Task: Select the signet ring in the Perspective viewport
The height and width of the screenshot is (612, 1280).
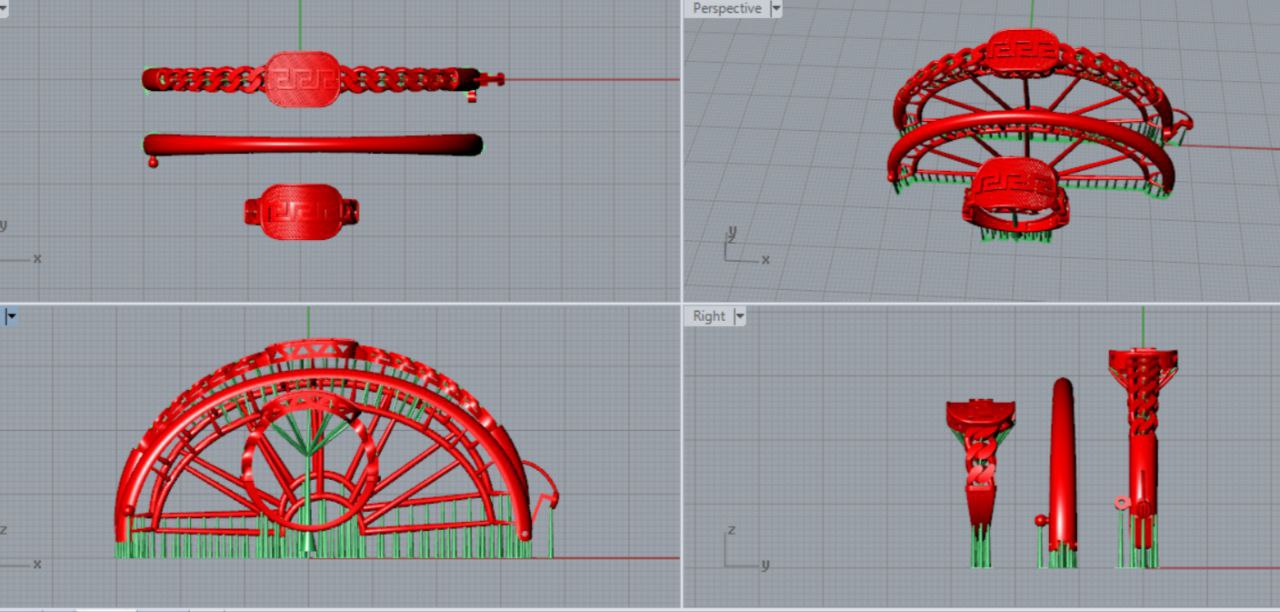Action: [x=1016, y=196]
